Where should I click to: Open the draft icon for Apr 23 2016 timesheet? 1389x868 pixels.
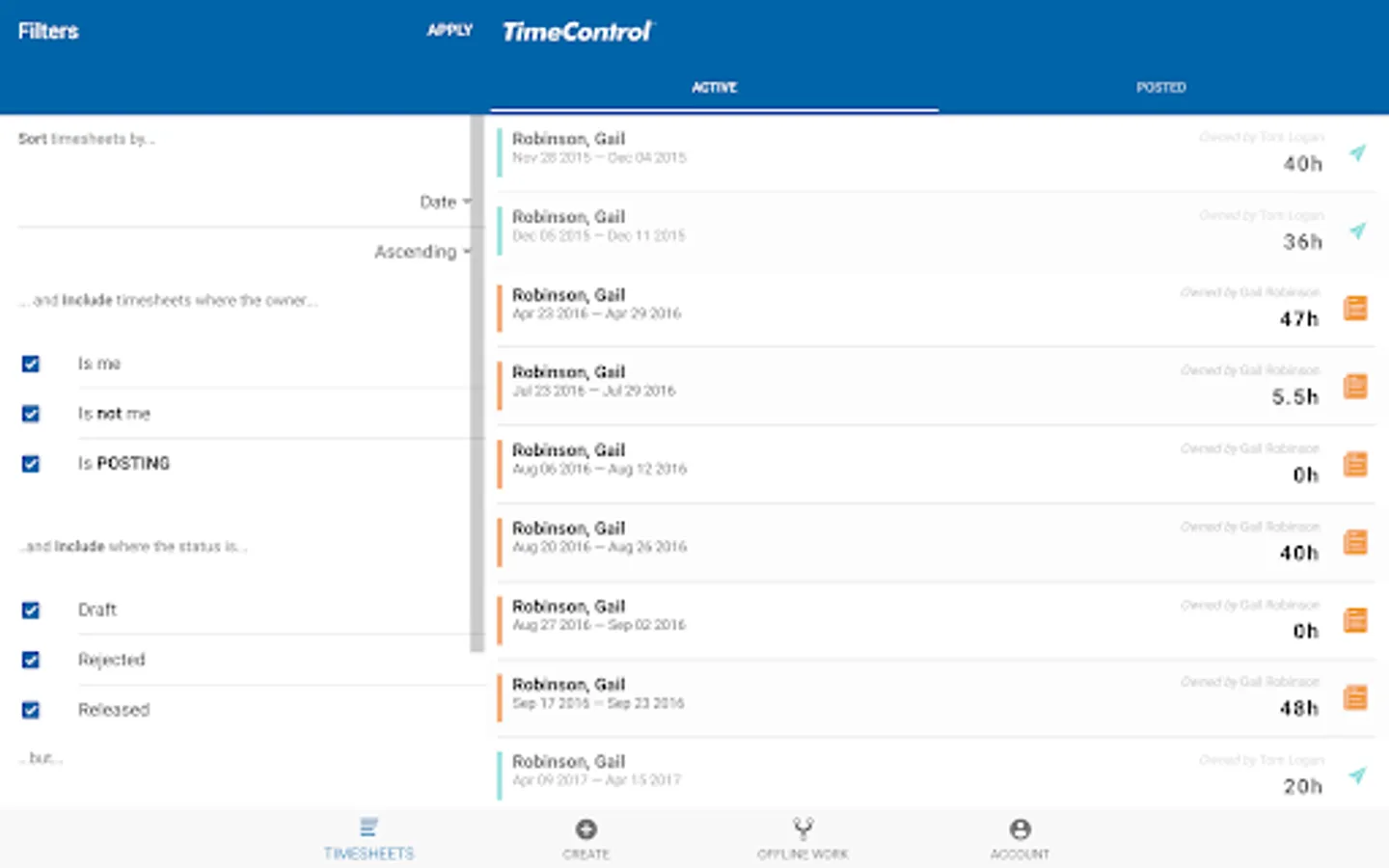tap(1355, 309)
